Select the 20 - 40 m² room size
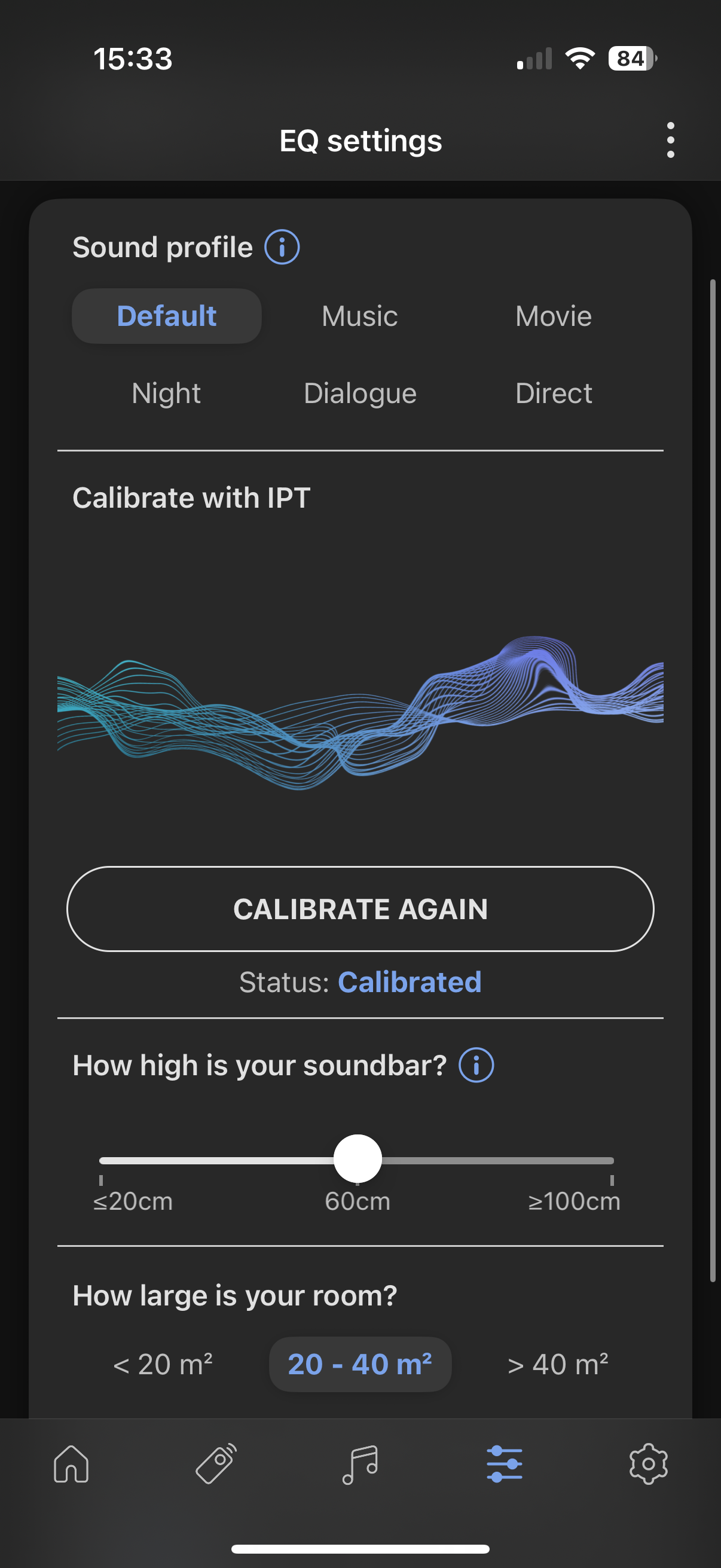The width and height of the screenshot is (721, 1568). coord(359,1364)
